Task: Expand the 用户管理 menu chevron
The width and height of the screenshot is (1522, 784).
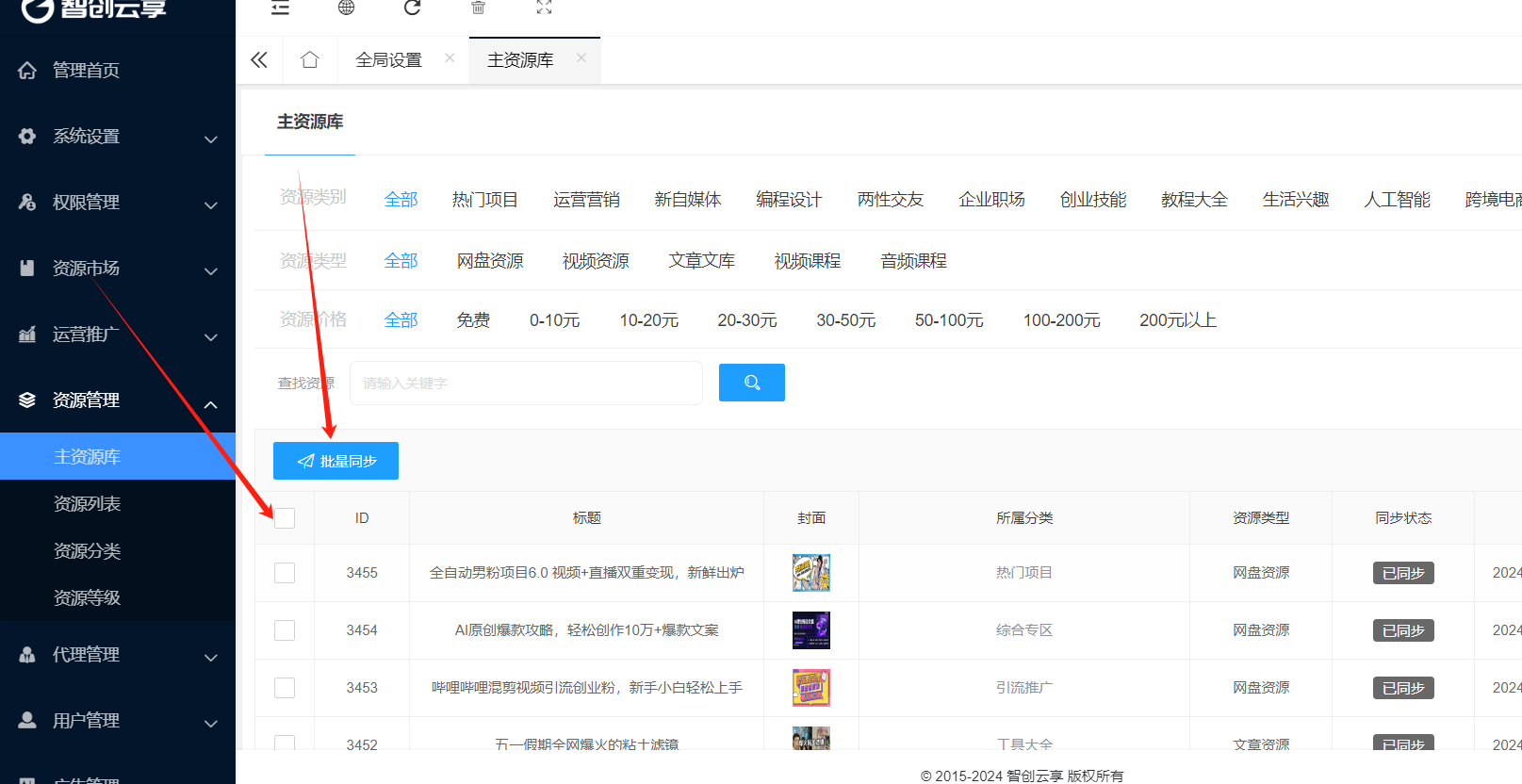Action: tap(211, 723)
